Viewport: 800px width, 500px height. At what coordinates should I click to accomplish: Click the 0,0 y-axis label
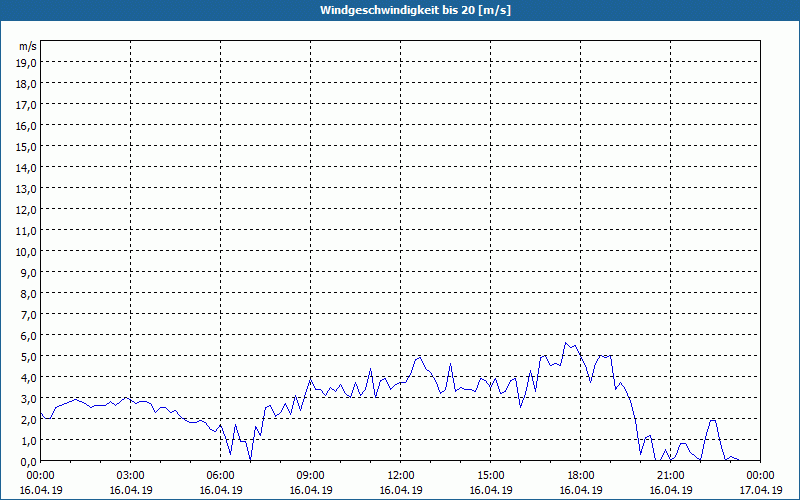(30, 462)
